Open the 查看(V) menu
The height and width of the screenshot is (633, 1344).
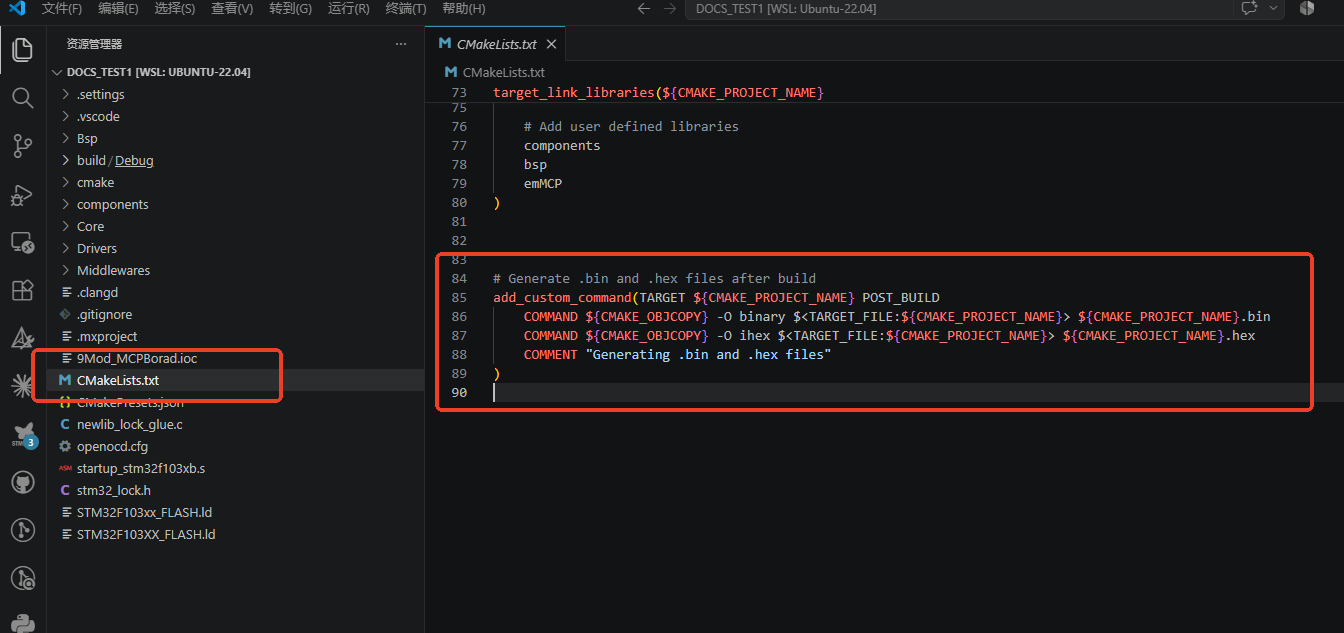pyautogui.click(x=232, y=9)
